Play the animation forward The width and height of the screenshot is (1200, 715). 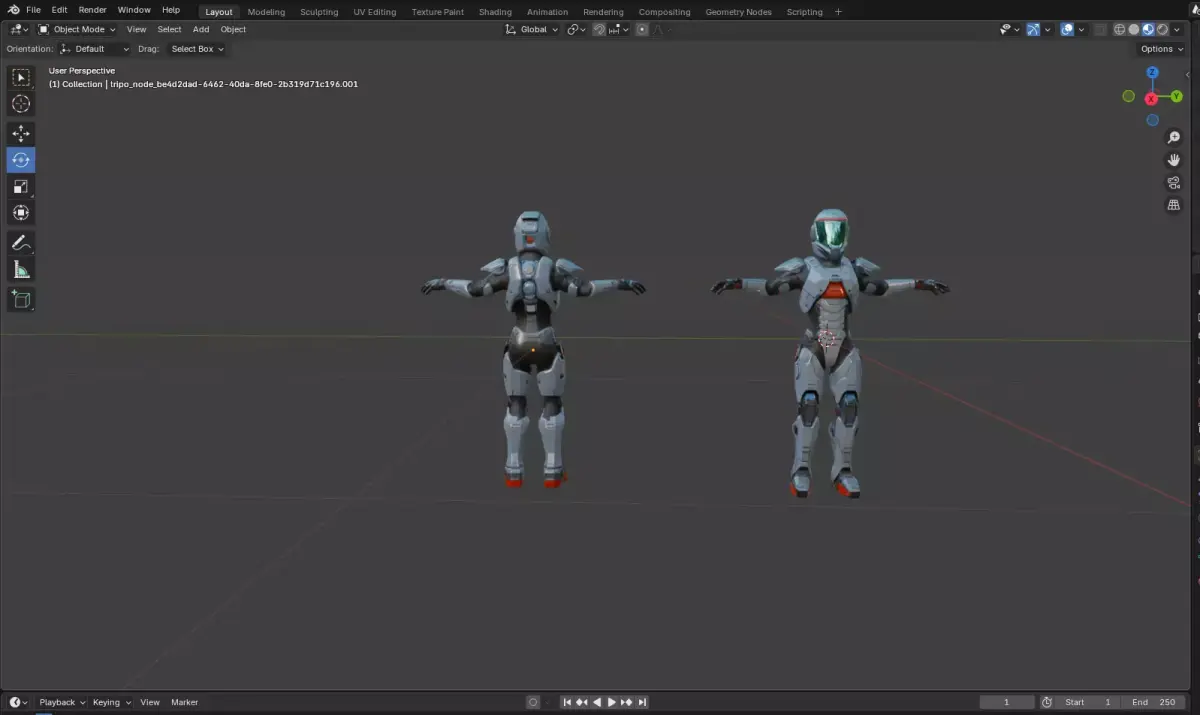point(612,702)
